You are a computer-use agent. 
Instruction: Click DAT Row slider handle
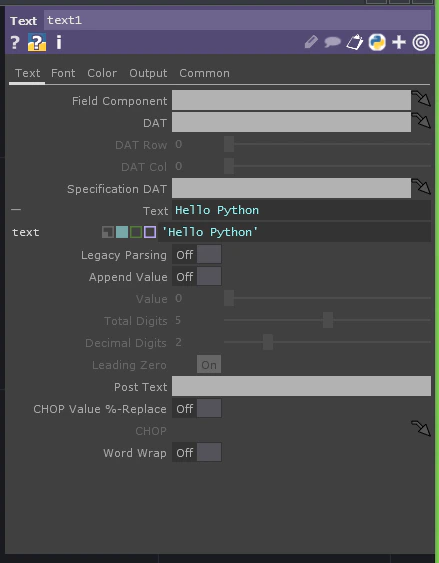pos(229,144)
